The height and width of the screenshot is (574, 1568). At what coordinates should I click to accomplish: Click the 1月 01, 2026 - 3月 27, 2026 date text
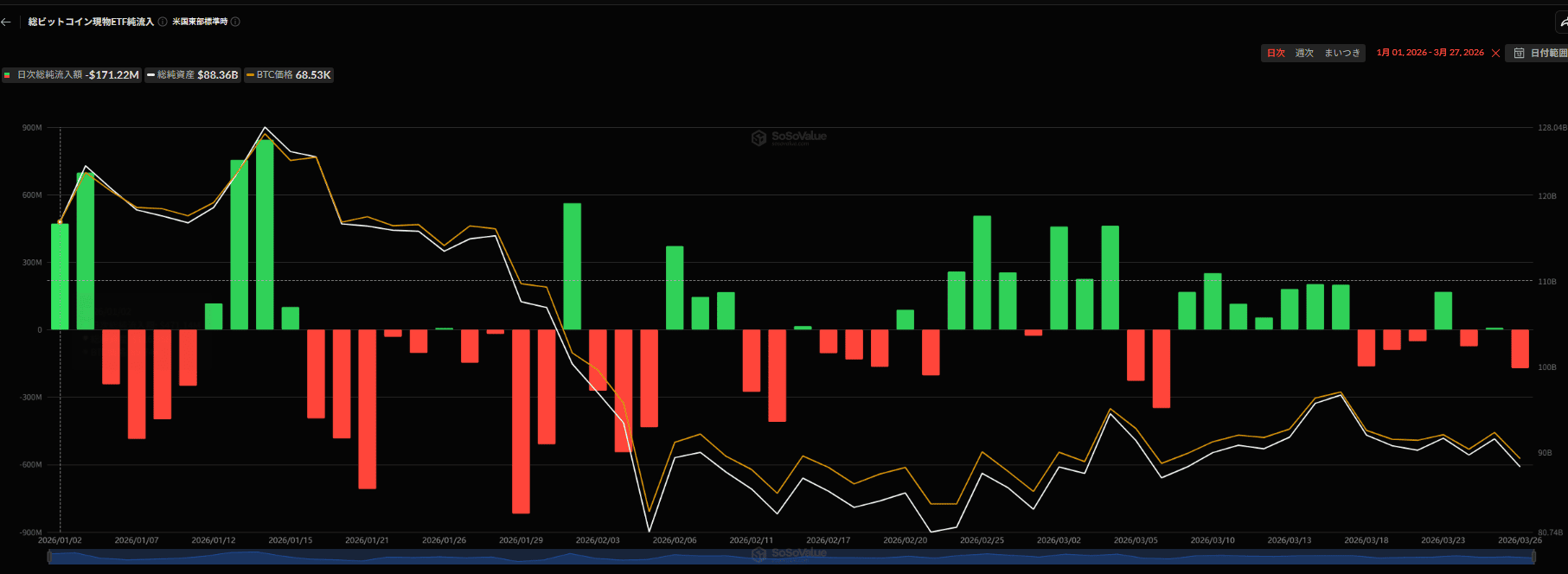click(x=1430, y=53)
